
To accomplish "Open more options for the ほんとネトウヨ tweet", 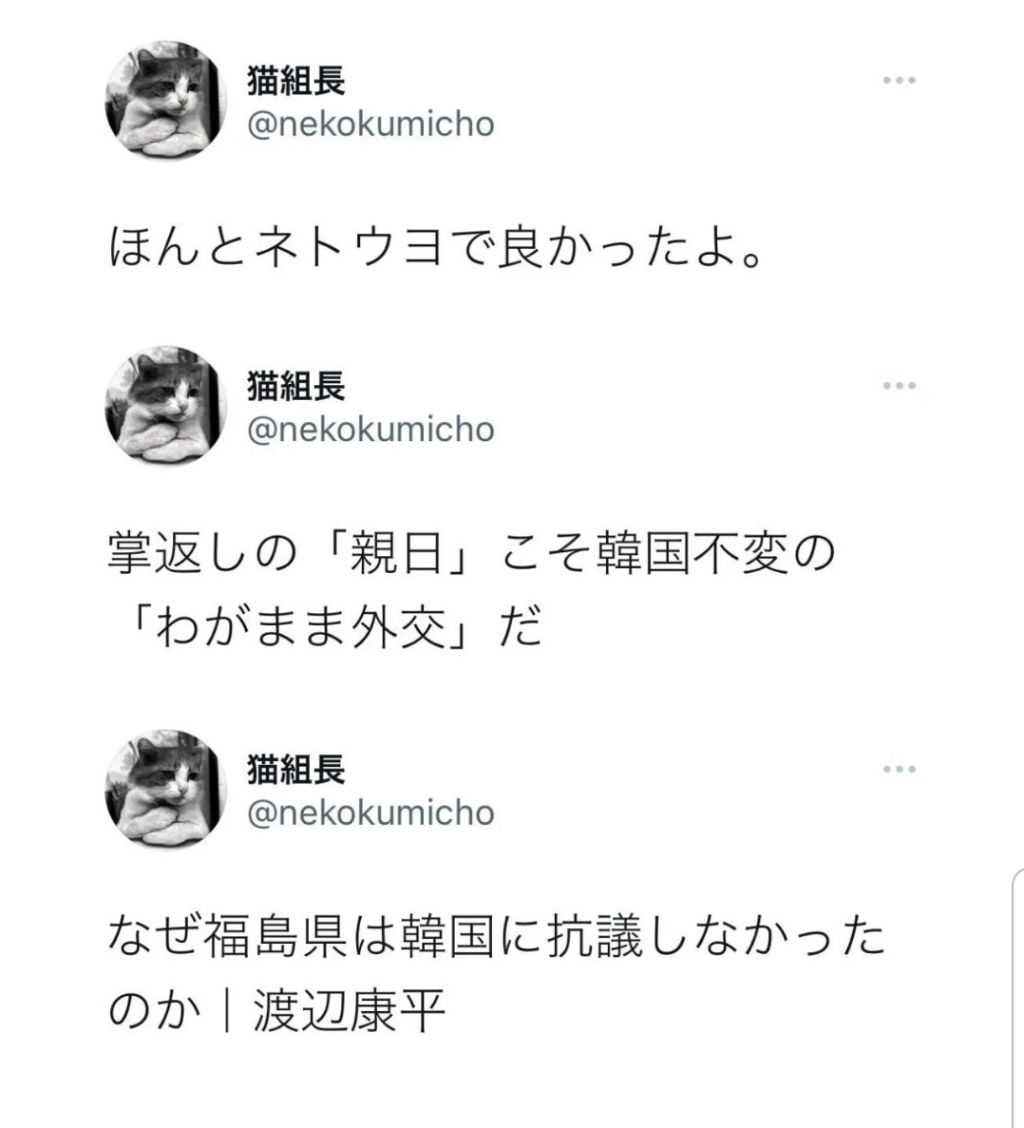I will click(899, 82).
